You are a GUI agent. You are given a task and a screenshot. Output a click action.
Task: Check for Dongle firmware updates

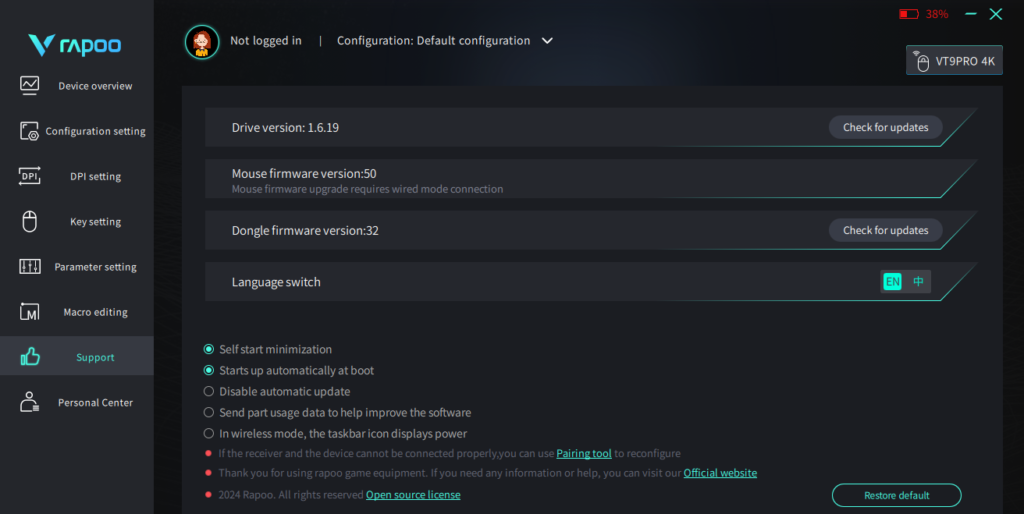coord(885,230)
